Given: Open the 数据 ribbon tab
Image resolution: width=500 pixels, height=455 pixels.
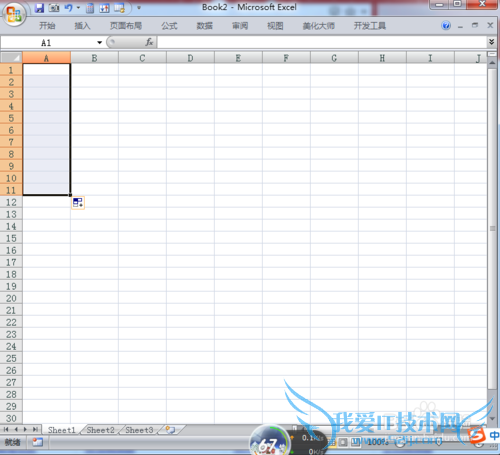Looking at the screenshot, I should [x=205, y=26].
